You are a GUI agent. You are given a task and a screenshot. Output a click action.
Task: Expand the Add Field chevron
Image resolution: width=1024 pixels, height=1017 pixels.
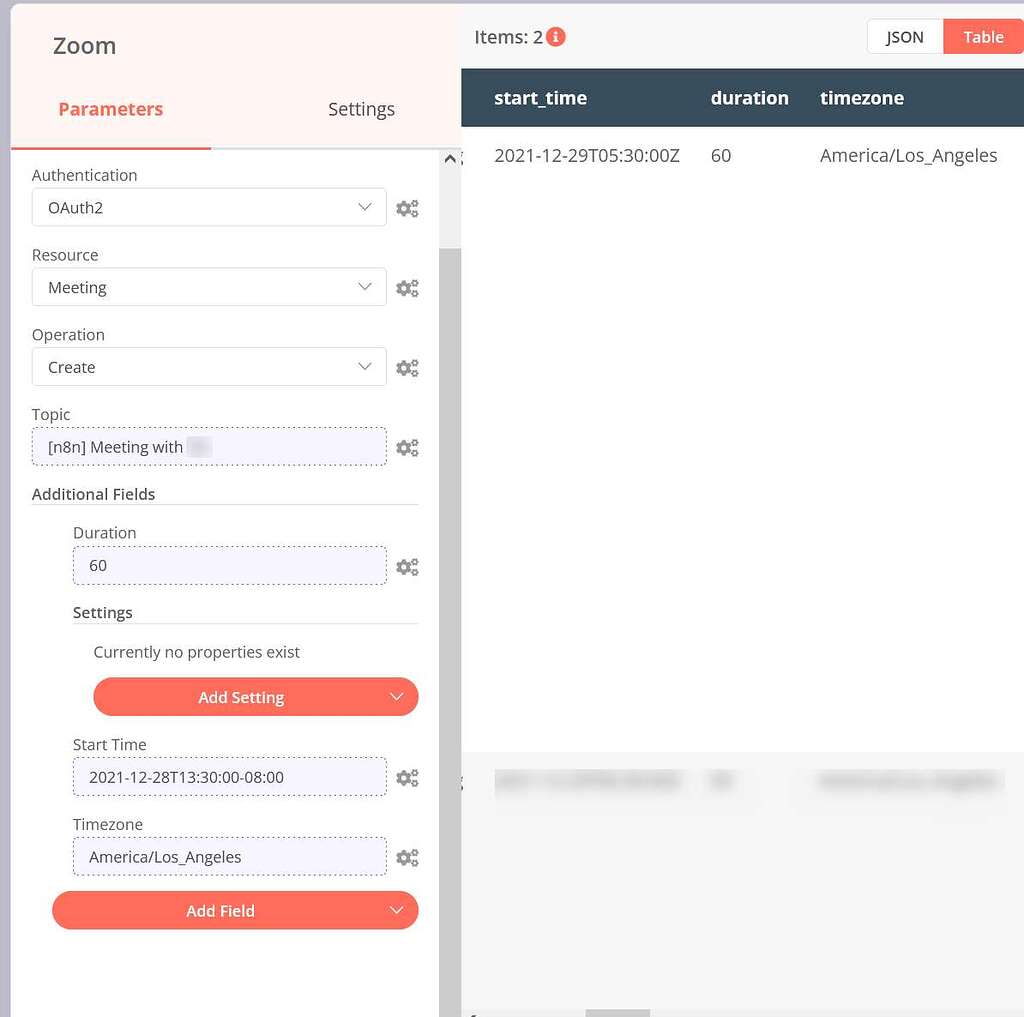(397, 910)
